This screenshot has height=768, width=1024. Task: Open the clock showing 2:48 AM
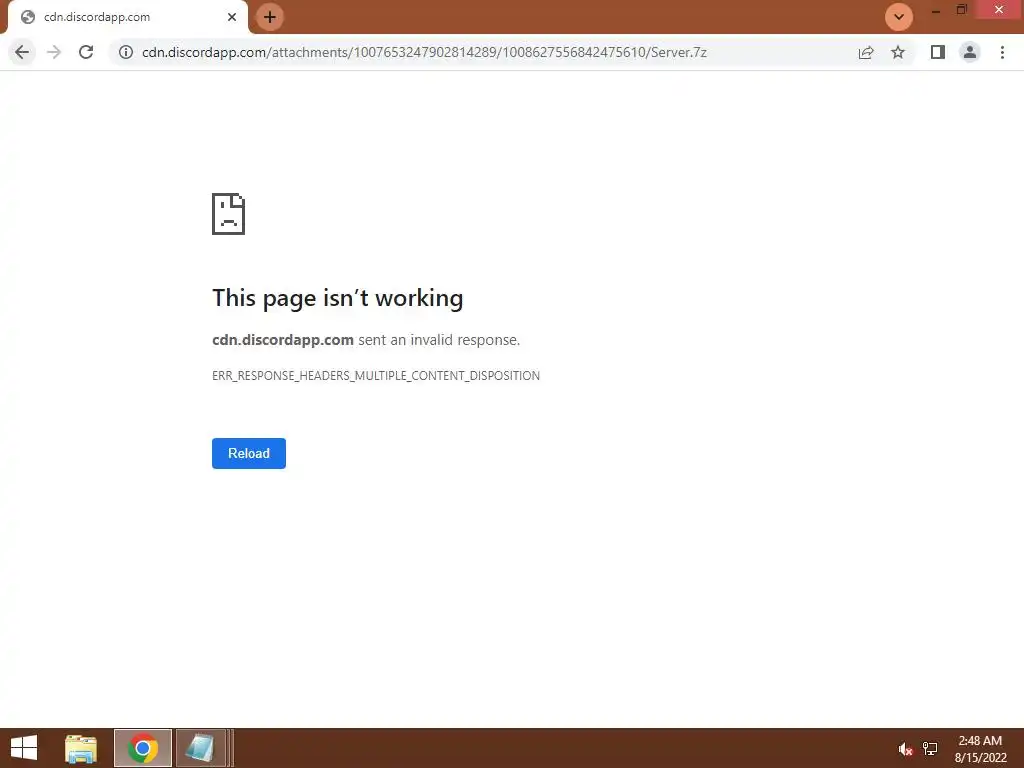pos(980,748)
